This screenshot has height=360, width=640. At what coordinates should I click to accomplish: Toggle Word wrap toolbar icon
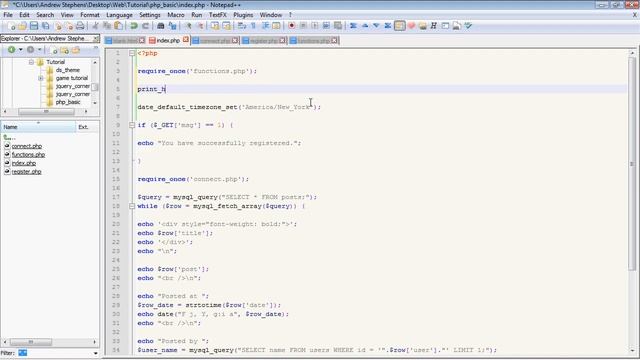point(242,26)
